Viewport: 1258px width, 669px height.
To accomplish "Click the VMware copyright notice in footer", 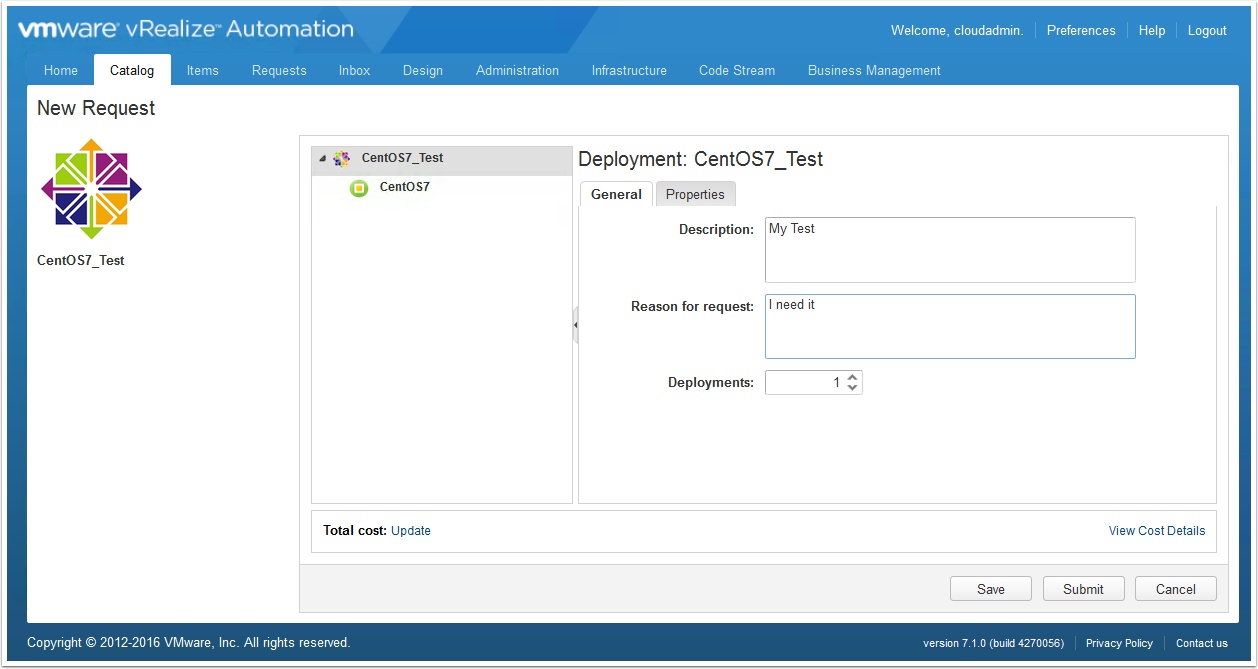I will pos(189,643).
